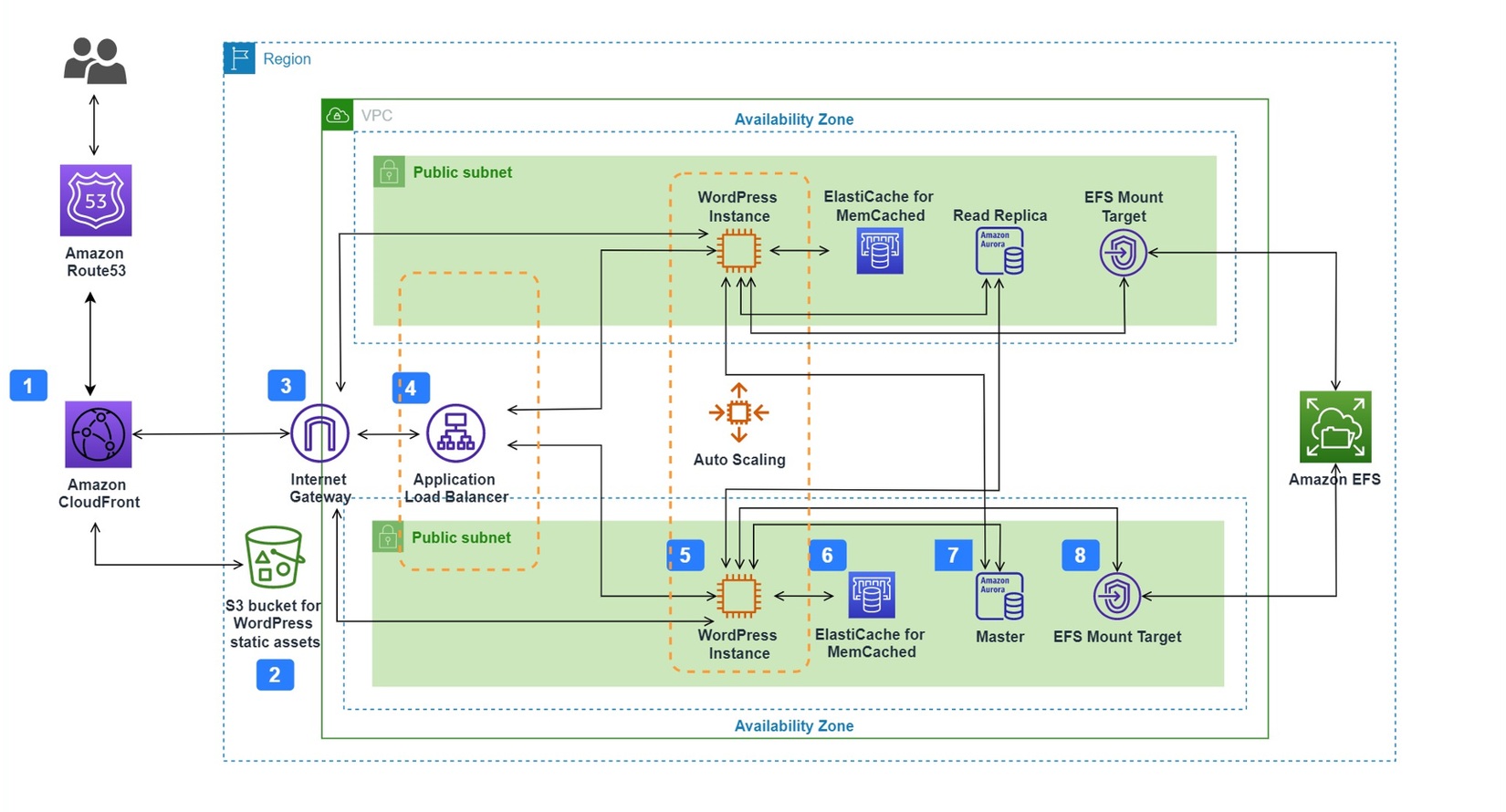This screenshot has height=812, width=1506.
Task: Select the number 7 step badge
Action: 953,555
